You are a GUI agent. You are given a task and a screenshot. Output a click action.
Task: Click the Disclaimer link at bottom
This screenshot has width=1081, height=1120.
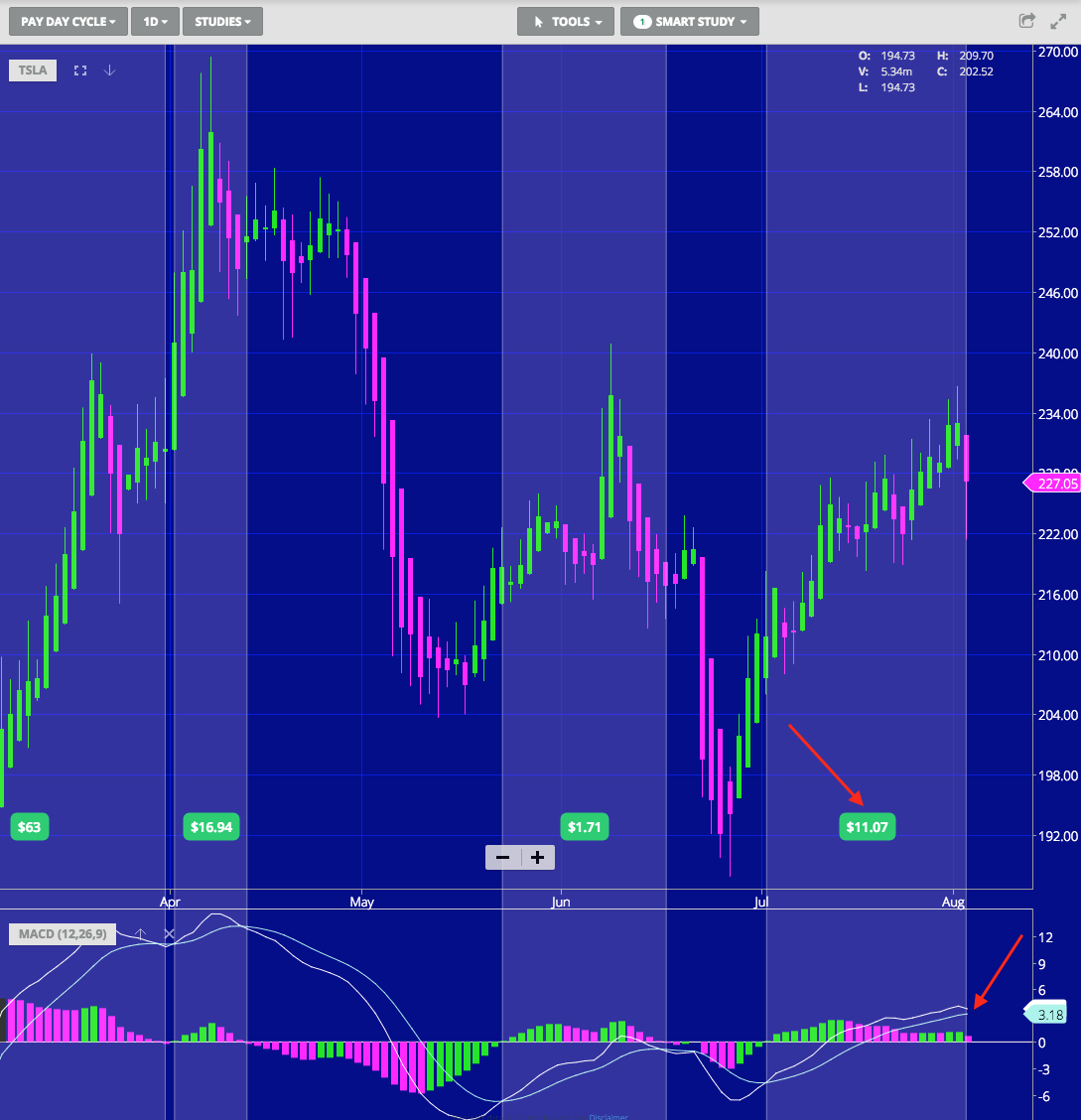point(608,1116)
